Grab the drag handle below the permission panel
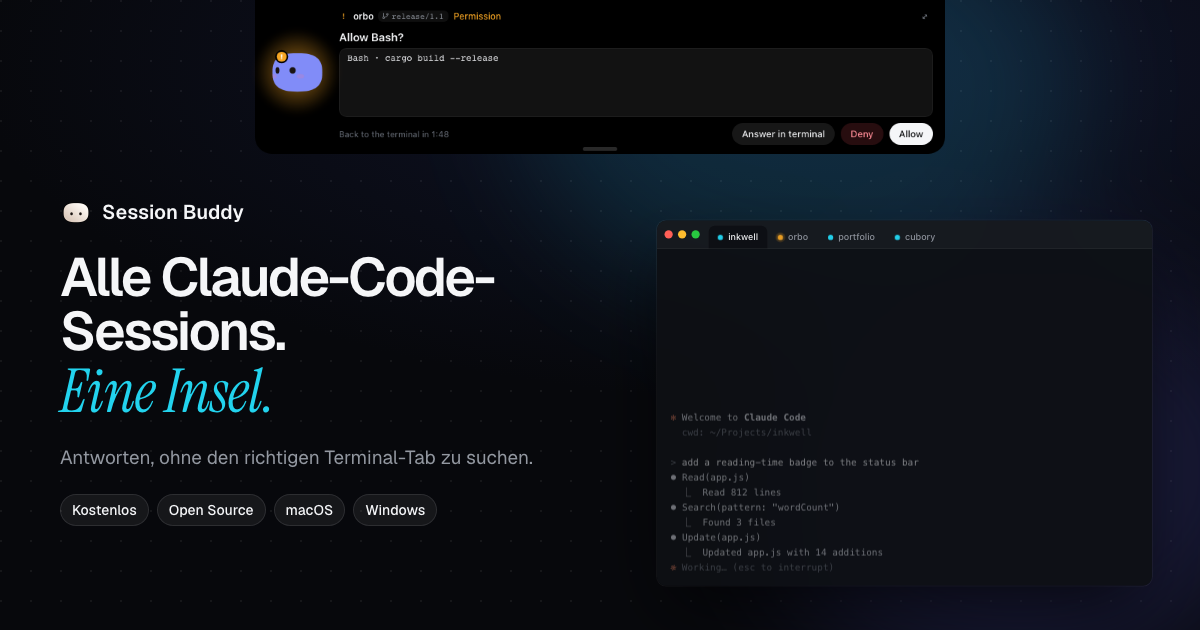1200x630 pixels. pos(600,148)
